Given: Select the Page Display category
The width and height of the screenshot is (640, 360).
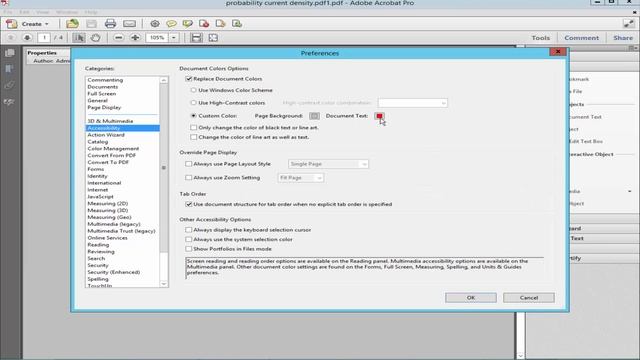Looking at the screenshot, I should click(104, 107).
